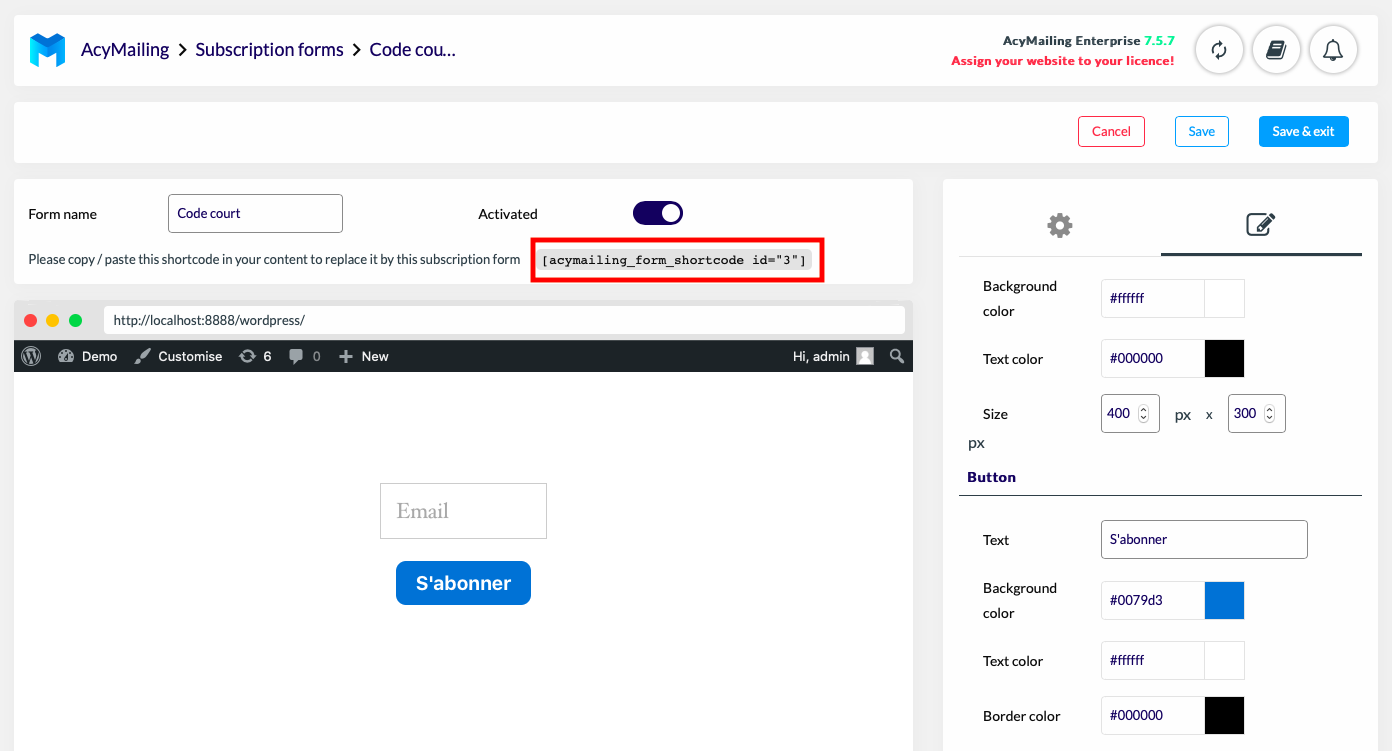Click the yellow dot of preview browser

point(53,320)
